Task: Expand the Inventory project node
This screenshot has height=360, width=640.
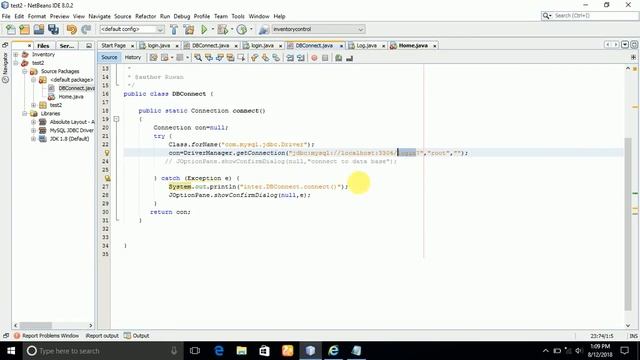Action: pos(16,54)
